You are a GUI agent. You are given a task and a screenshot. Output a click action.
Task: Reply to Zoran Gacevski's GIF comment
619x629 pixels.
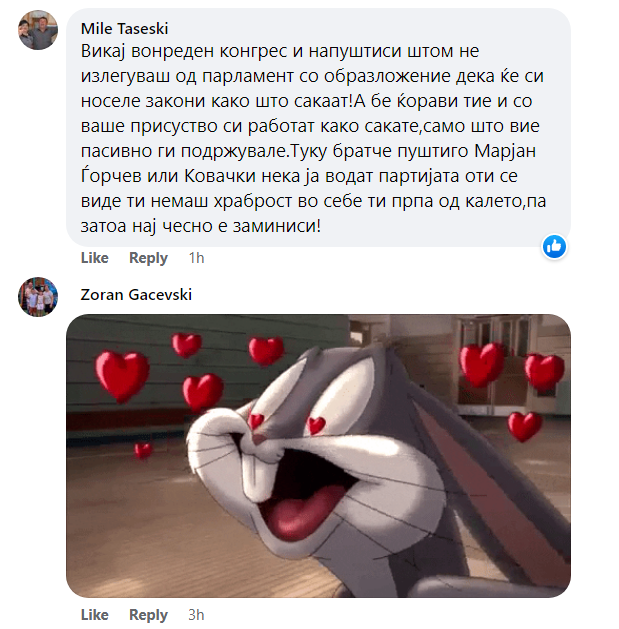click(x=148, y=615)
